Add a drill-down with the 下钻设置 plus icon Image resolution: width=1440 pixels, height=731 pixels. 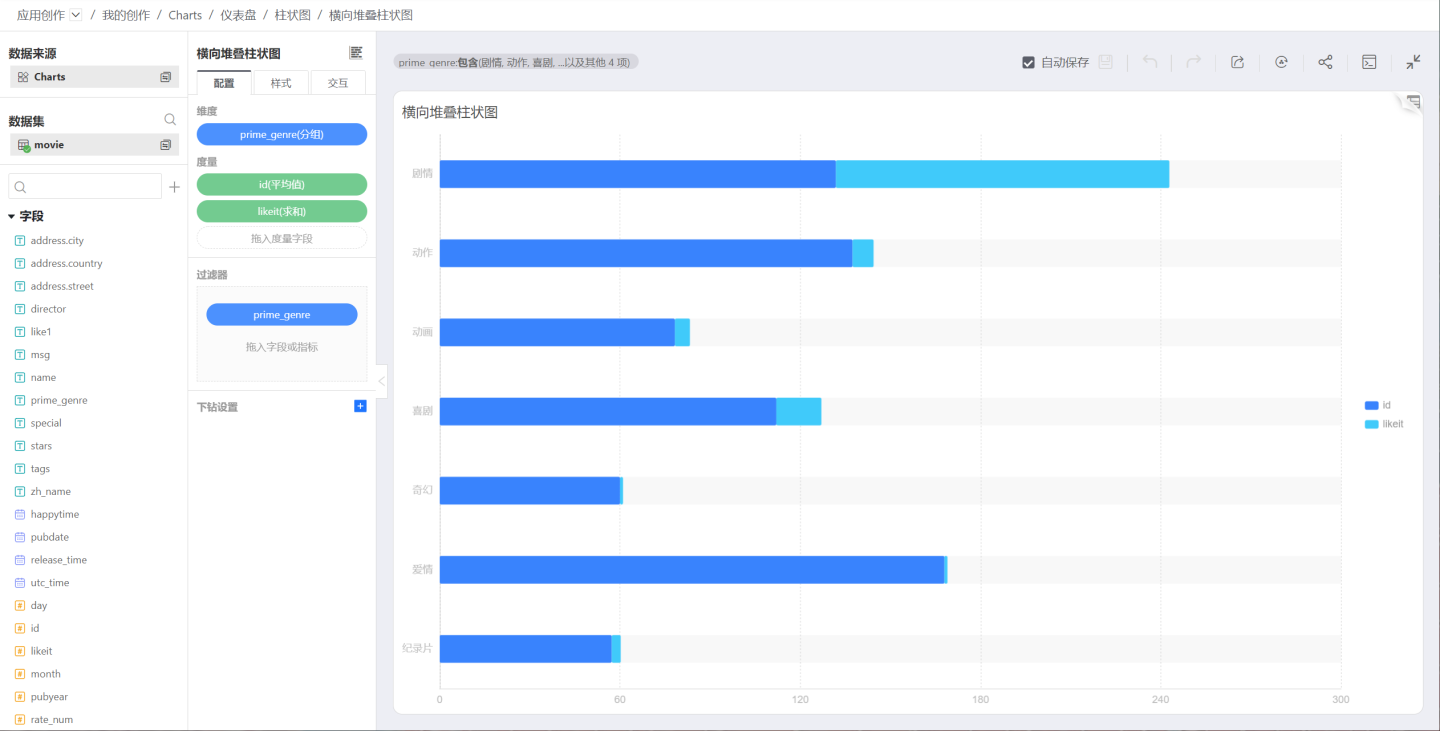360,406
